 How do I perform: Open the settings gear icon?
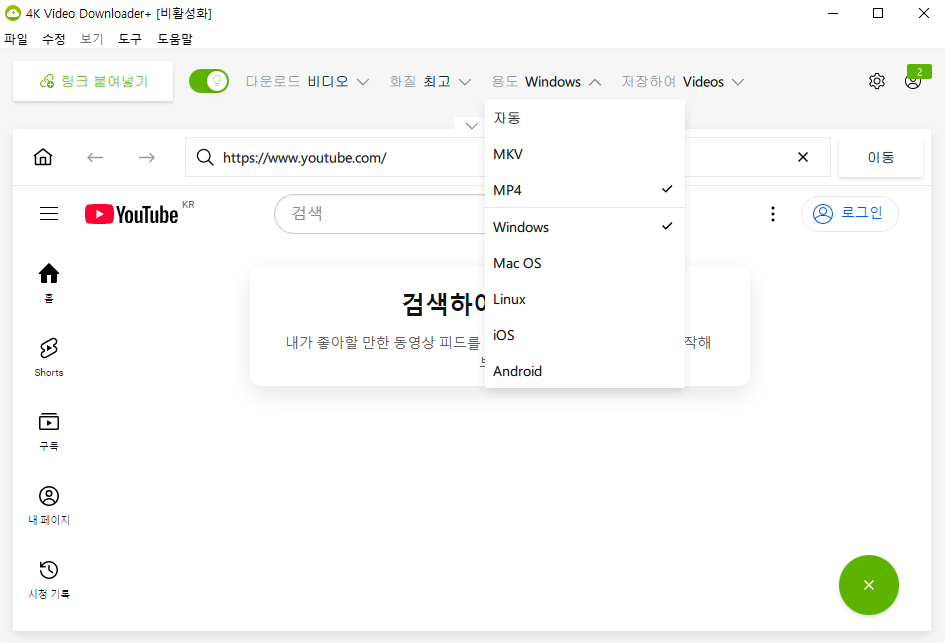click(877, 81)
